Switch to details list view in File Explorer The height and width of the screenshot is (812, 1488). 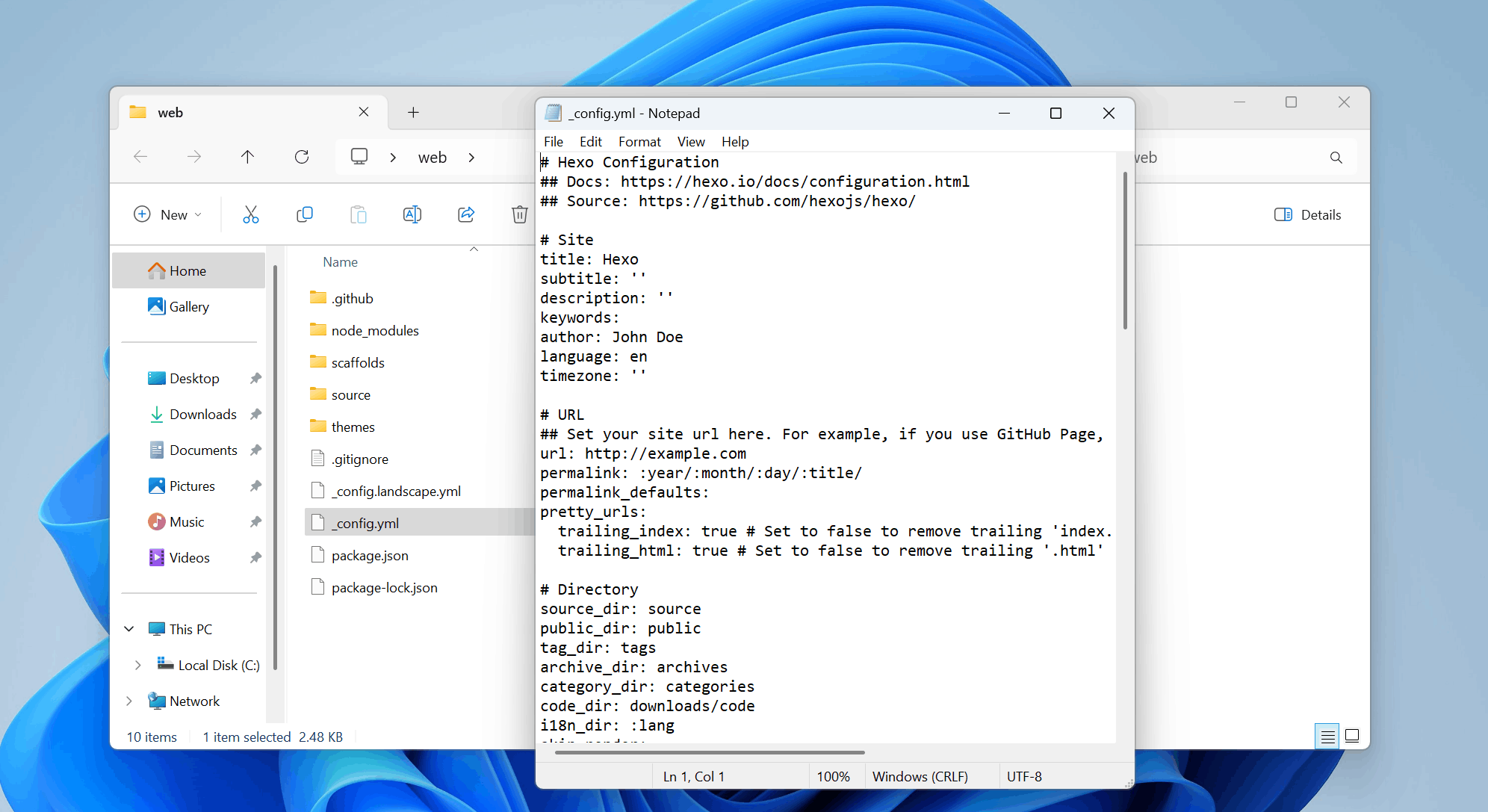coord(1327,737)
